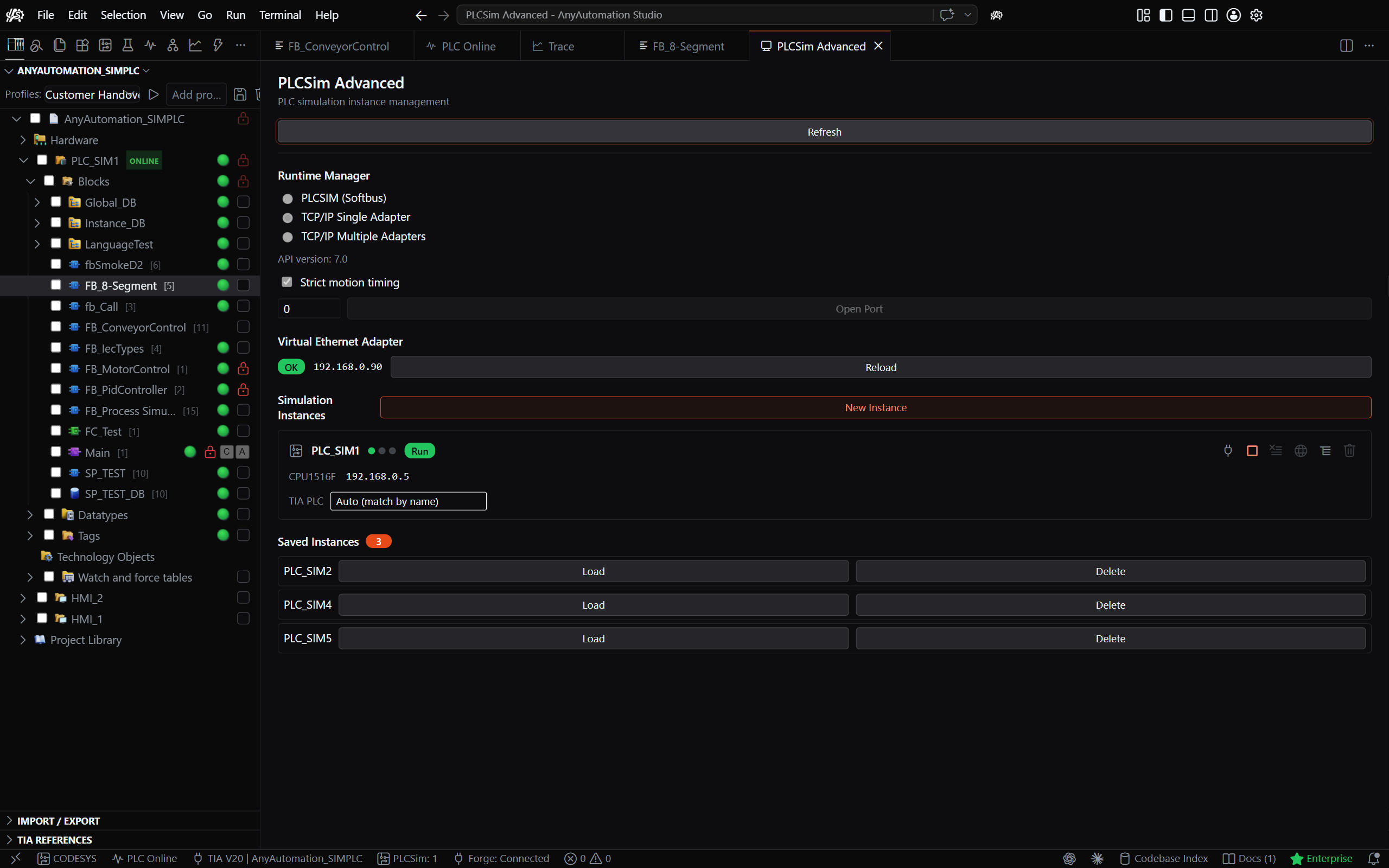1389x868 pixels.
Task: Click the port number input field
Action: pyautogui.click(x=309, y=308)
